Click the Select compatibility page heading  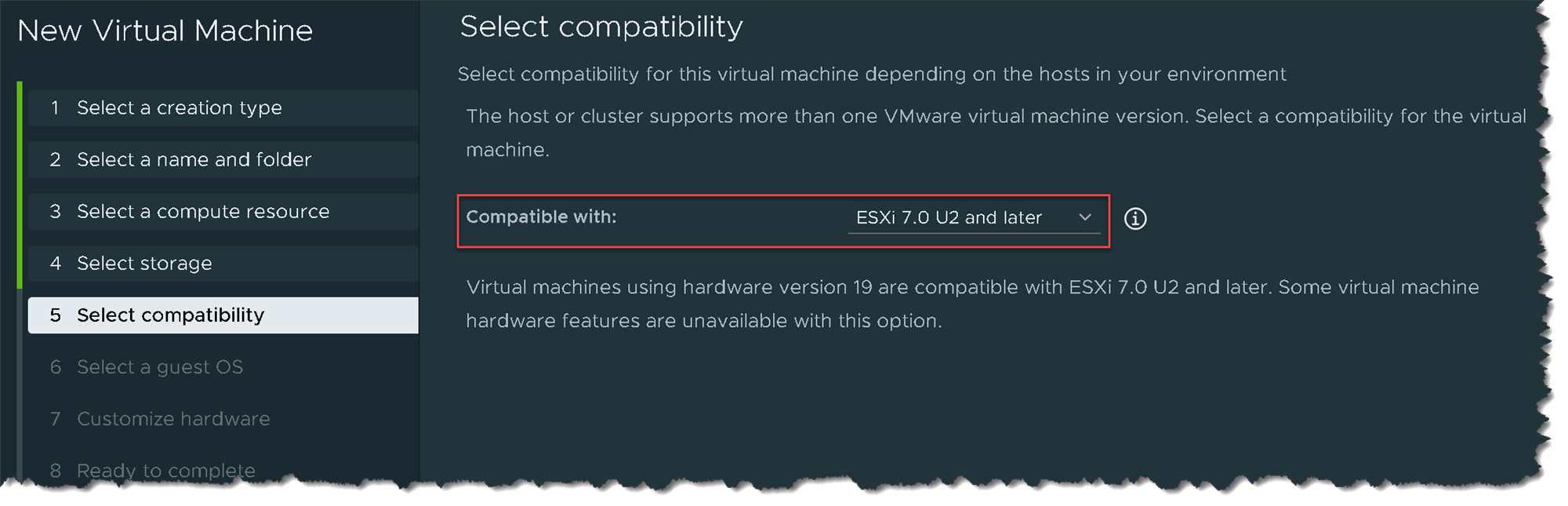click(x=601, y=27)
